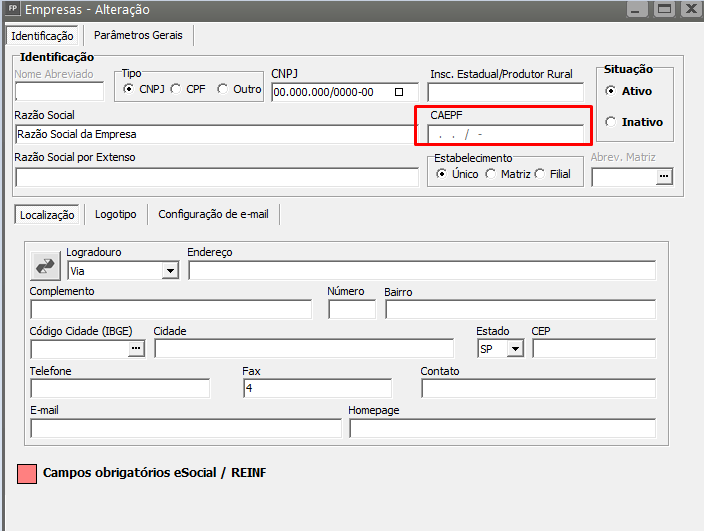Open the Logotipo tab
Viewport: 704px width, 531px height.
[116, 214]
